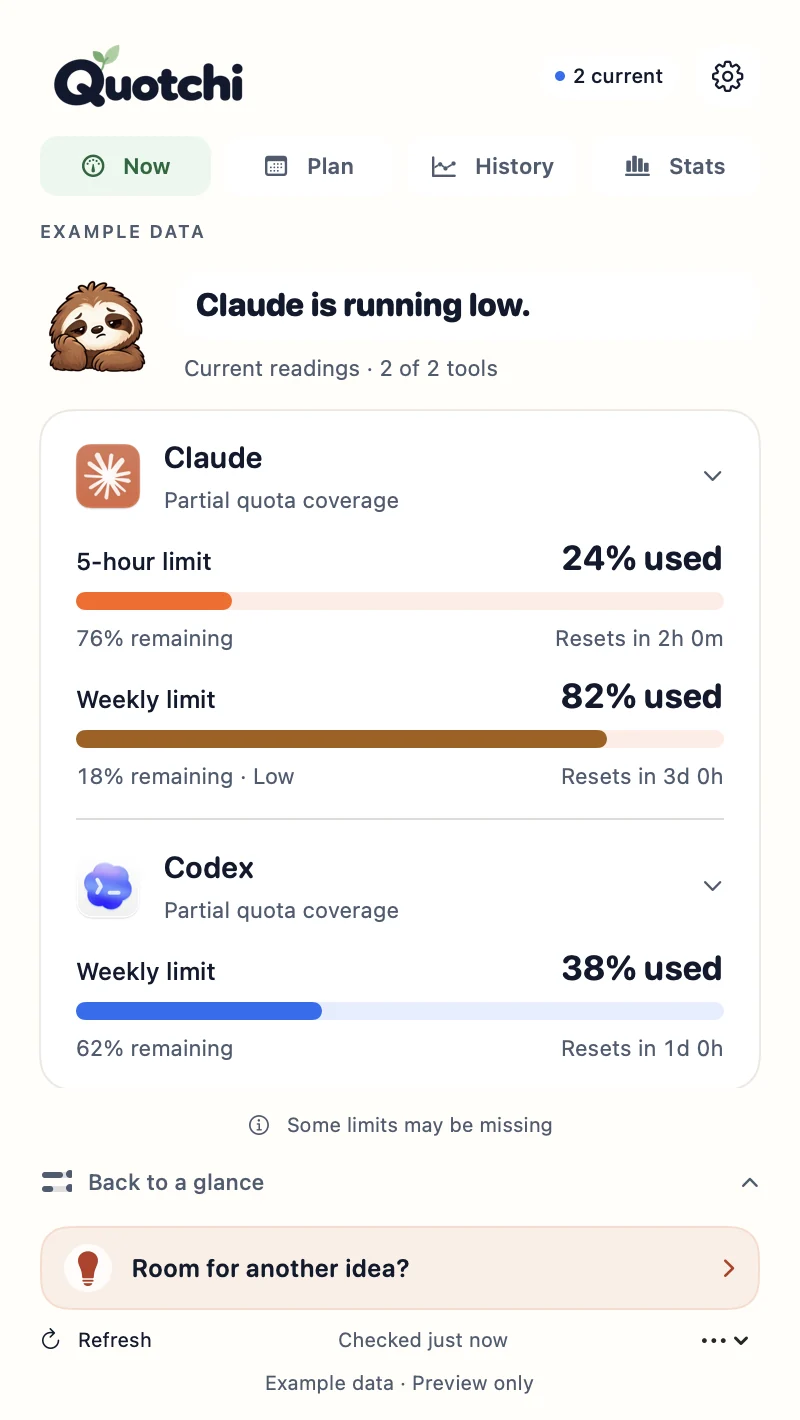Click the sleepy sloth mascot
The width and height of the screenshot is (800, 1420).
[98, 328]
